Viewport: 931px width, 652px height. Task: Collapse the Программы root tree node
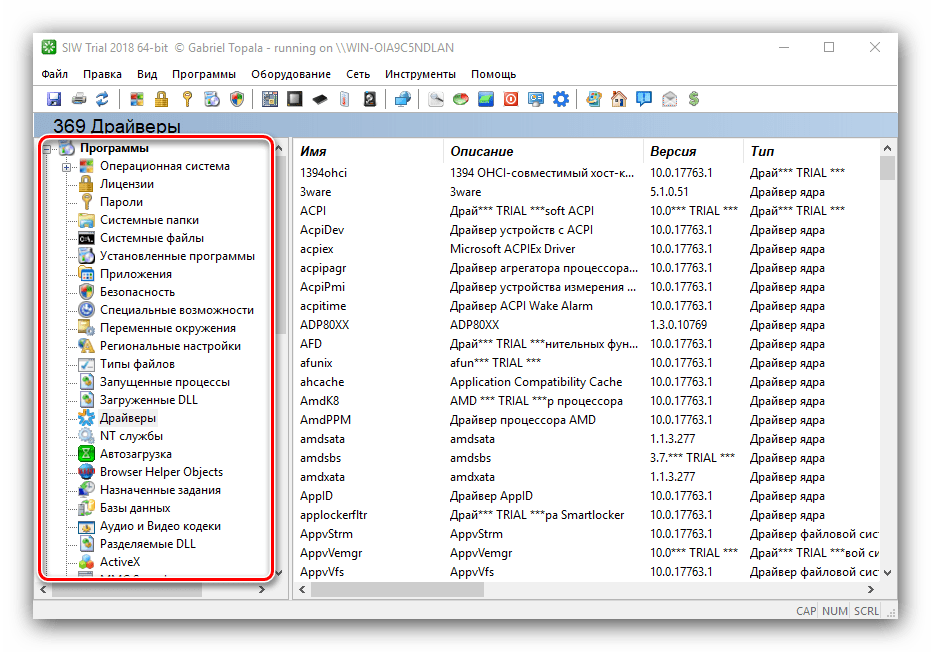tap(47, 149)
